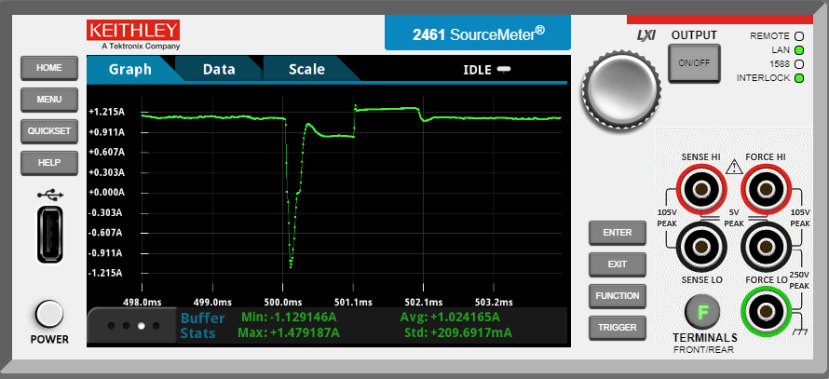
Task: Click the 500.0ms x-axis label
Action: click(283, 302)
